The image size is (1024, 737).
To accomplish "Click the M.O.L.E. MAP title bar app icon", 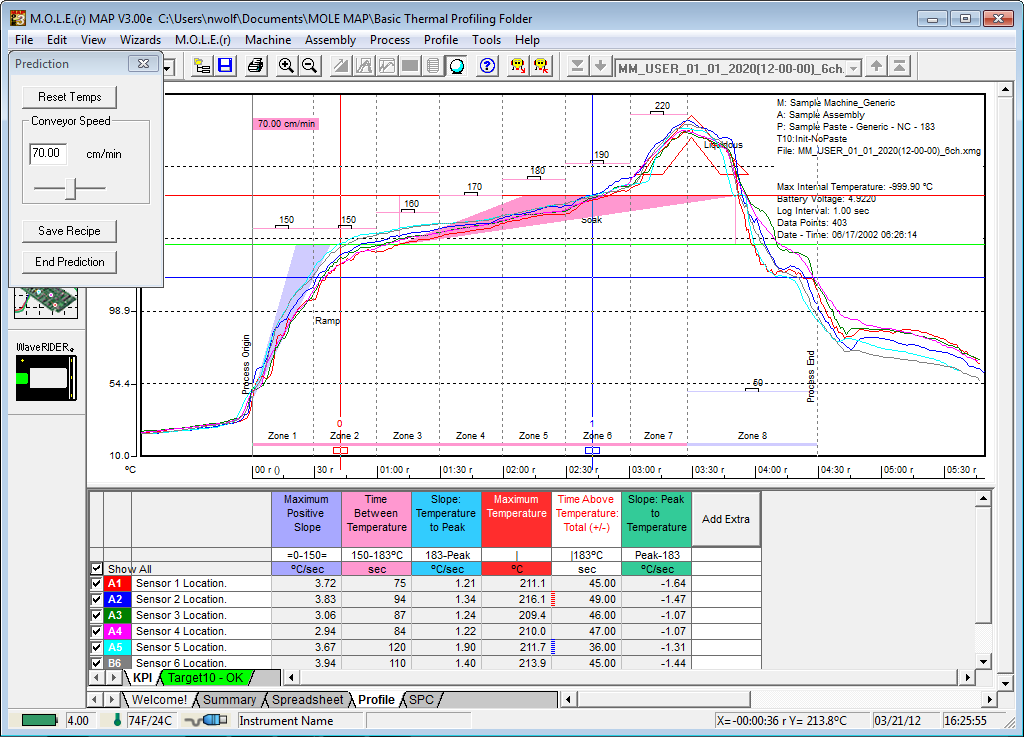I will 18,18.
